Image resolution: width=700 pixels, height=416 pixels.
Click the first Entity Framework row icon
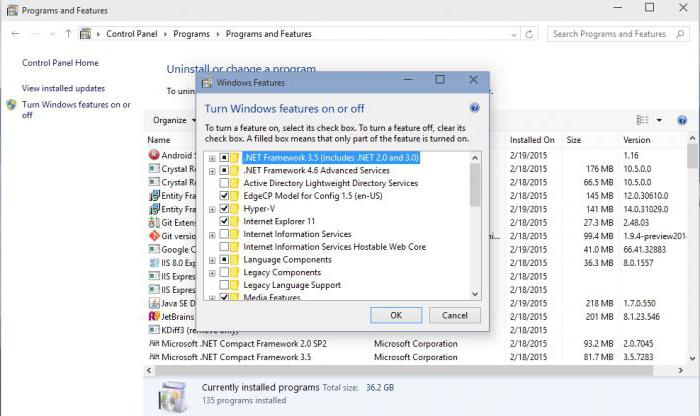[154, 196]
